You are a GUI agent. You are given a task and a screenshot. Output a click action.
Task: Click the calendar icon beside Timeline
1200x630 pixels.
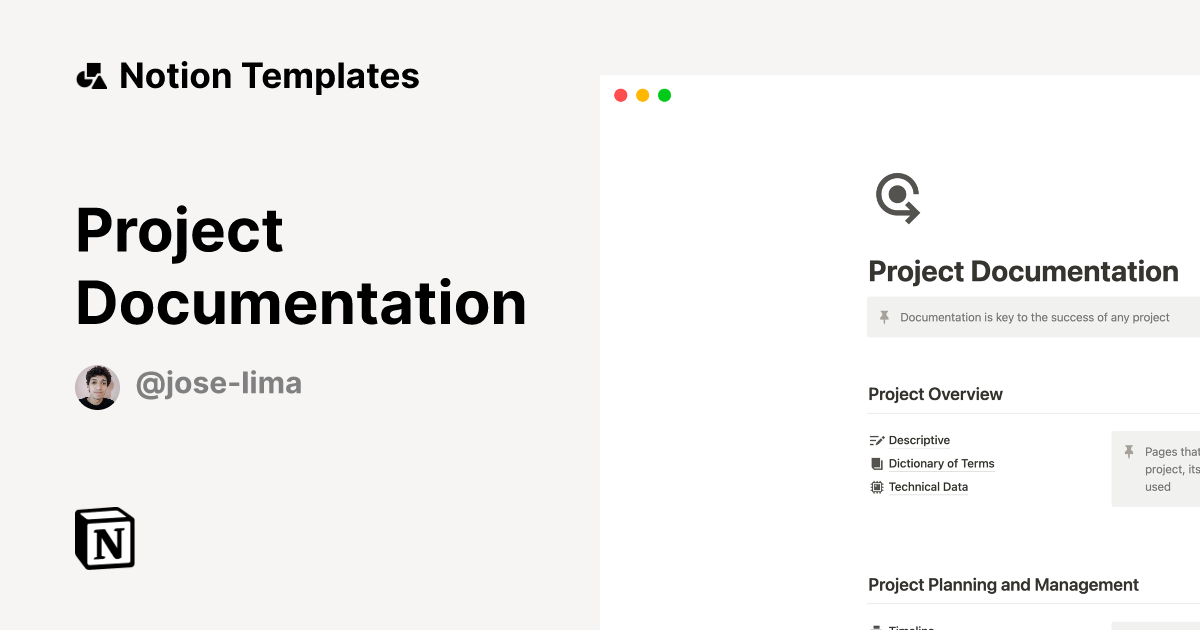click(876, 627)
